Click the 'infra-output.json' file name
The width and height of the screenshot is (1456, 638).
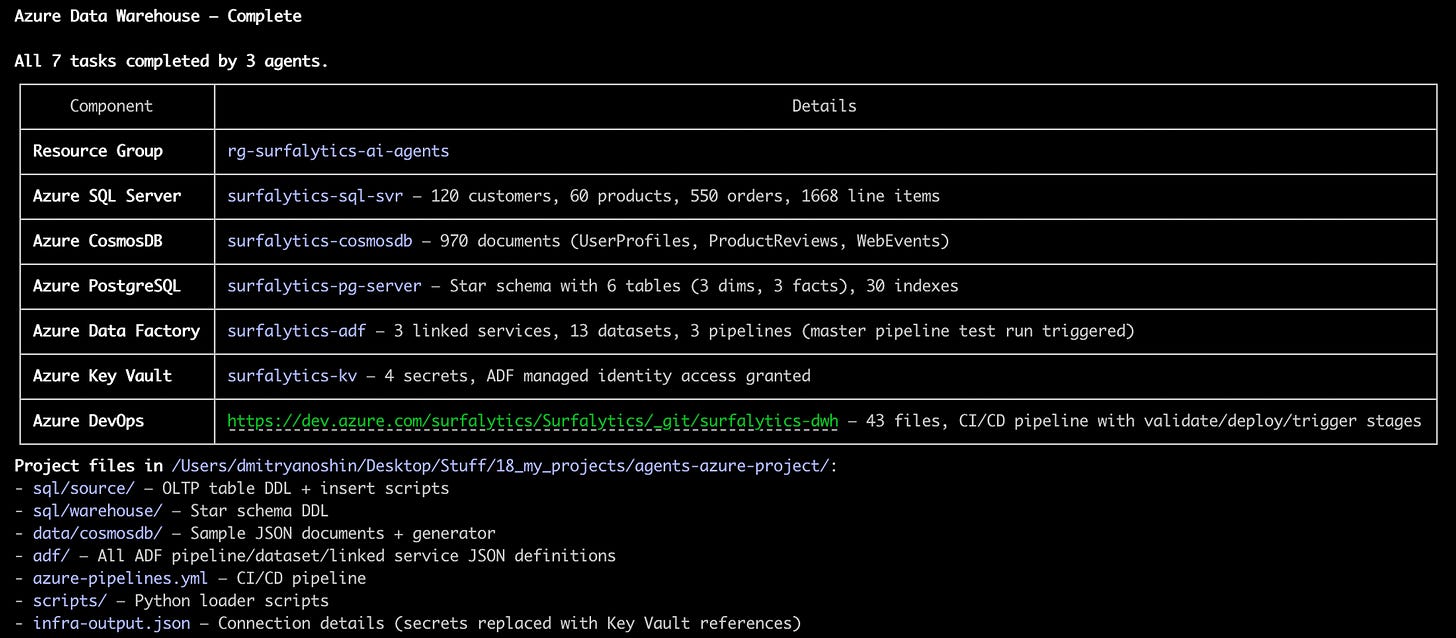click(x=111, y=623)
